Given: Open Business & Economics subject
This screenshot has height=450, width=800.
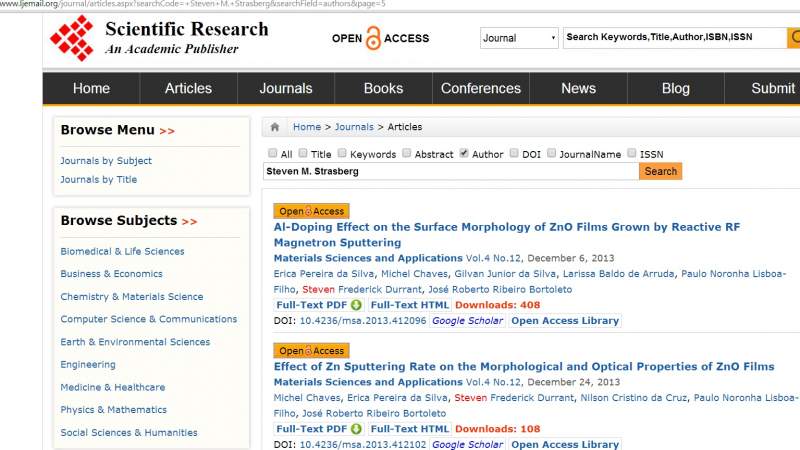Looking at the screenshot, I should click(111, 274).
